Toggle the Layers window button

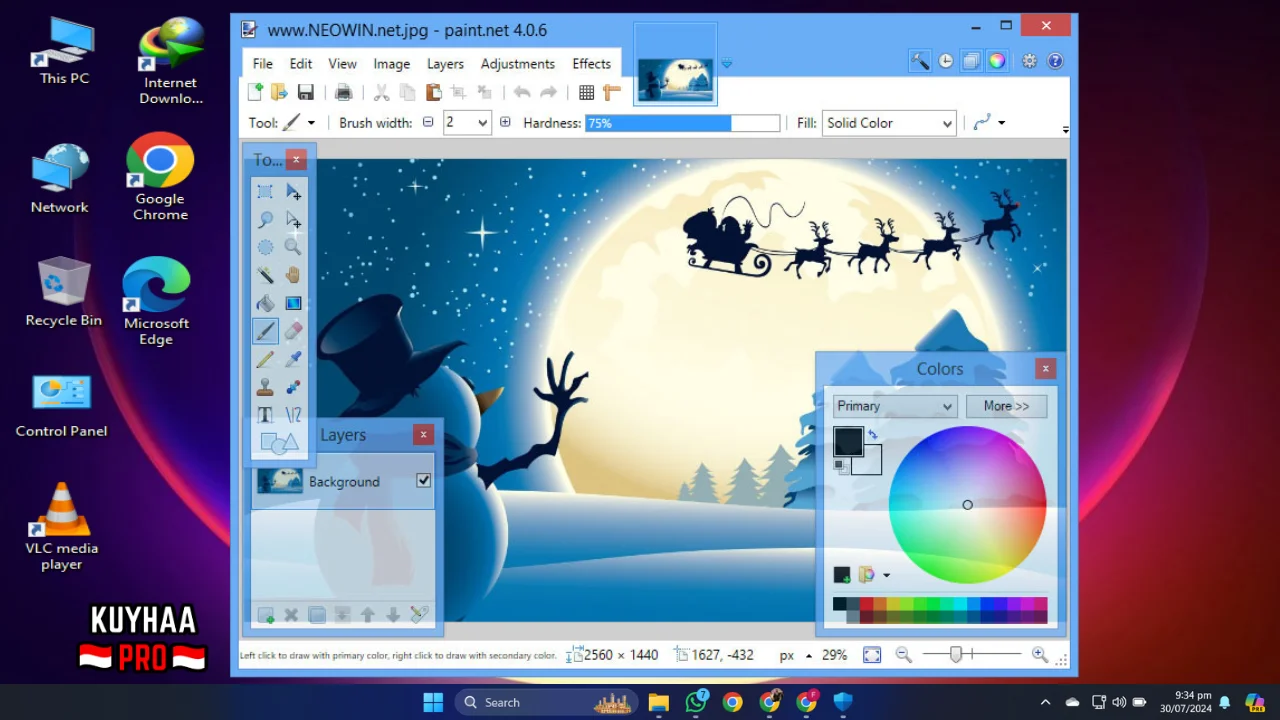pos(971,61)
